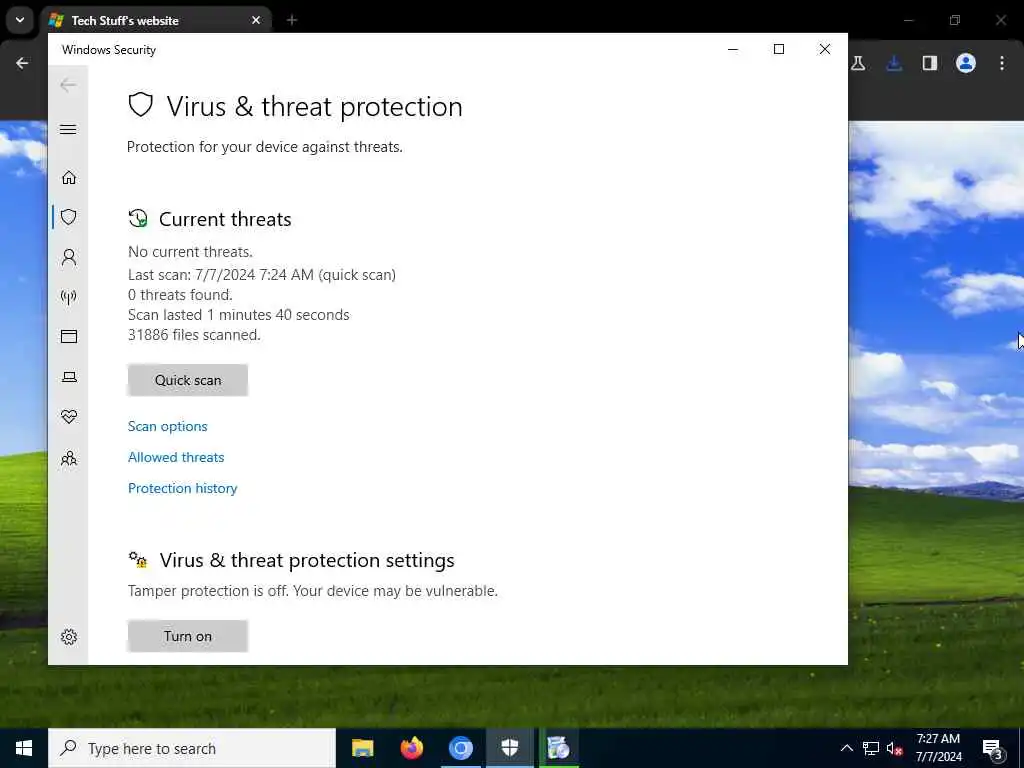Minimize the Windows Security window
1024x768 pixels.
tap(733, 50)
